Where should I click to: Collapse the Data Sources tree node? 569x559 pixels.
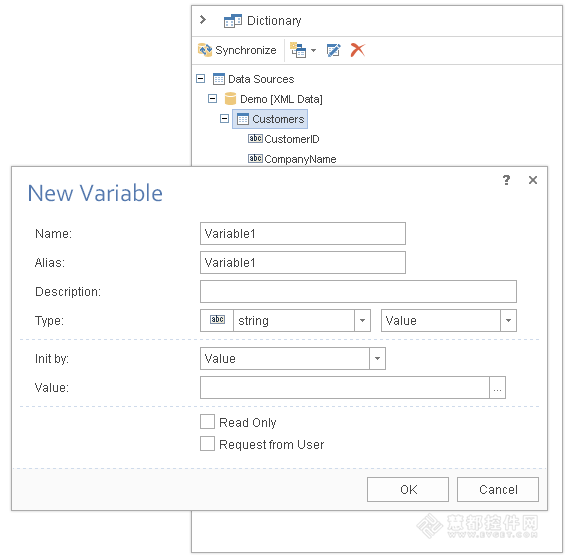(200, 78)
